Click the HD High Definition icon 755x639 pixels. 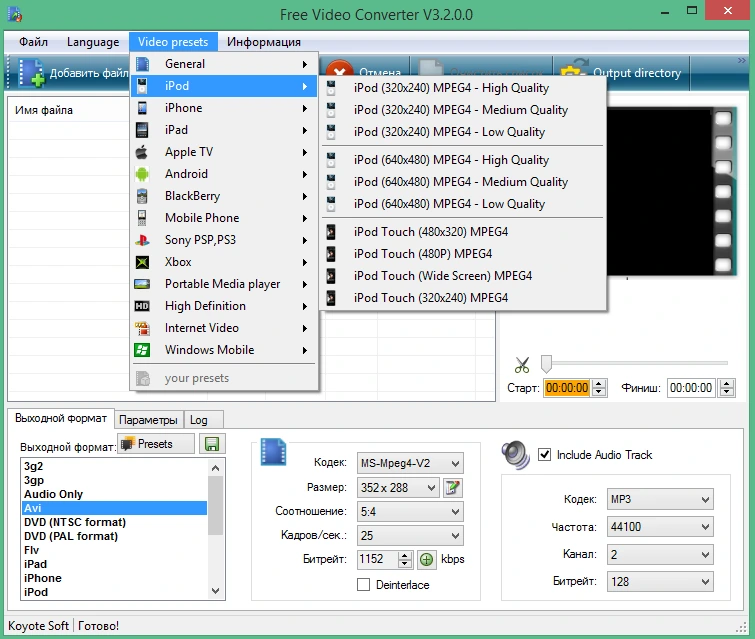click(142, 306)
